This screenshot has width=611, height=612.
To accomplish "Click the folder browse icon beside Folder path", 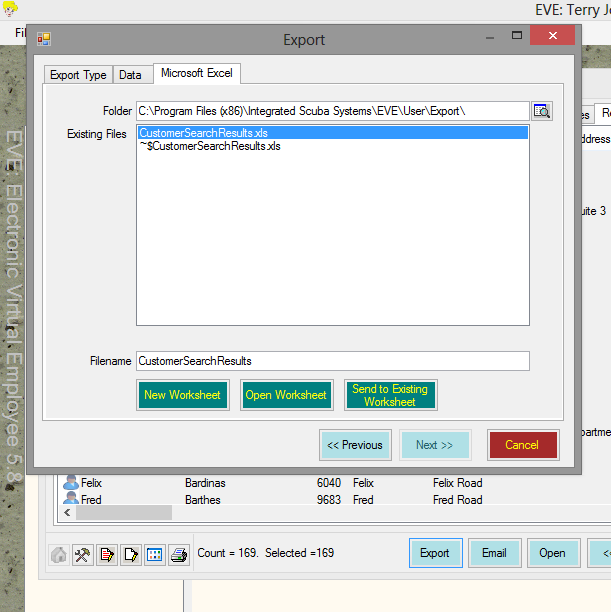I will (x=542, y=111).
